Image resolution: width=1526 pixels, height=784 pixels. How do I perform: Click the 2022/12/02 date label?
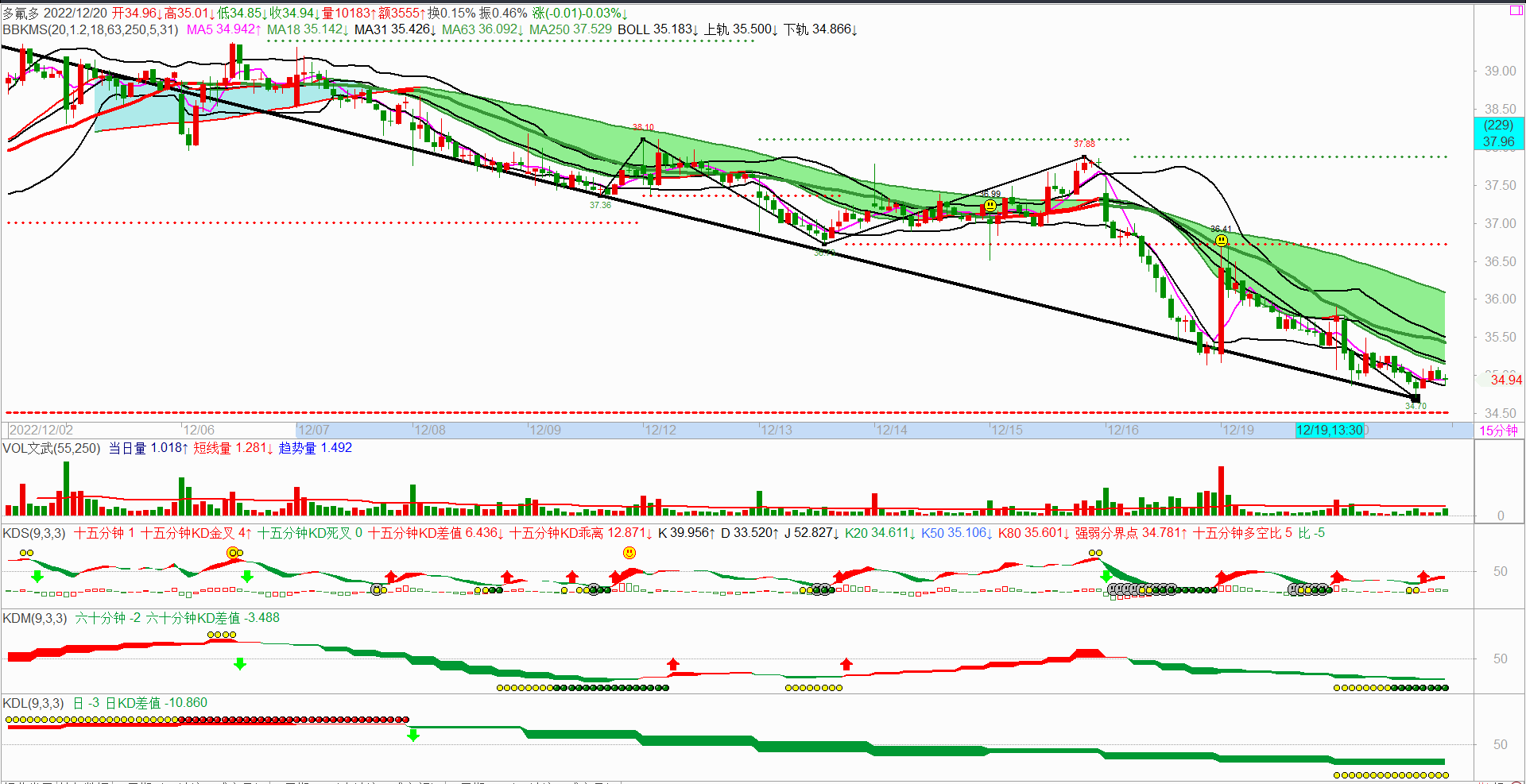[41, 431]
